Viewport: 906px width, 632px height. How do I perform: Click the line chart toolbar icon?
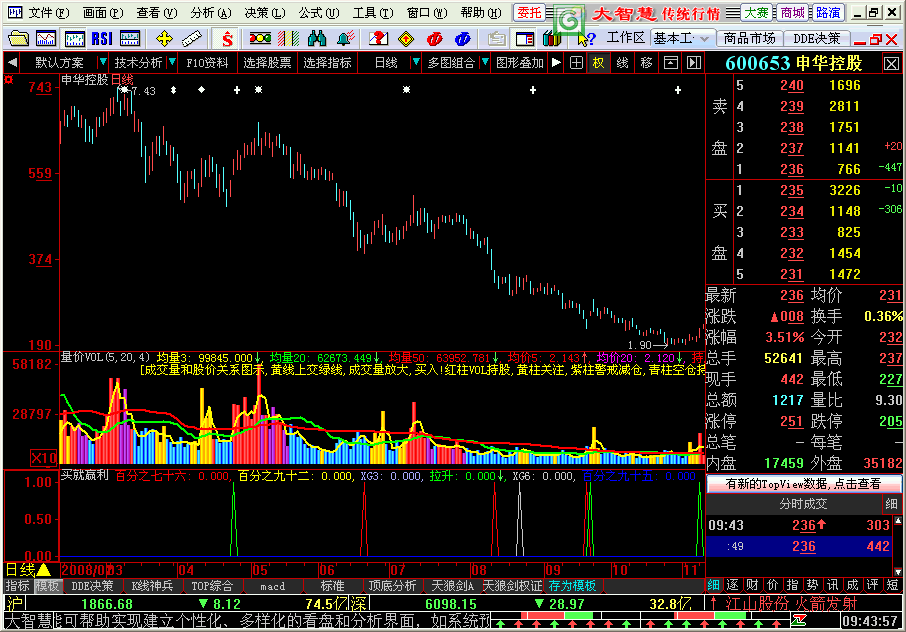pos(46,39)
